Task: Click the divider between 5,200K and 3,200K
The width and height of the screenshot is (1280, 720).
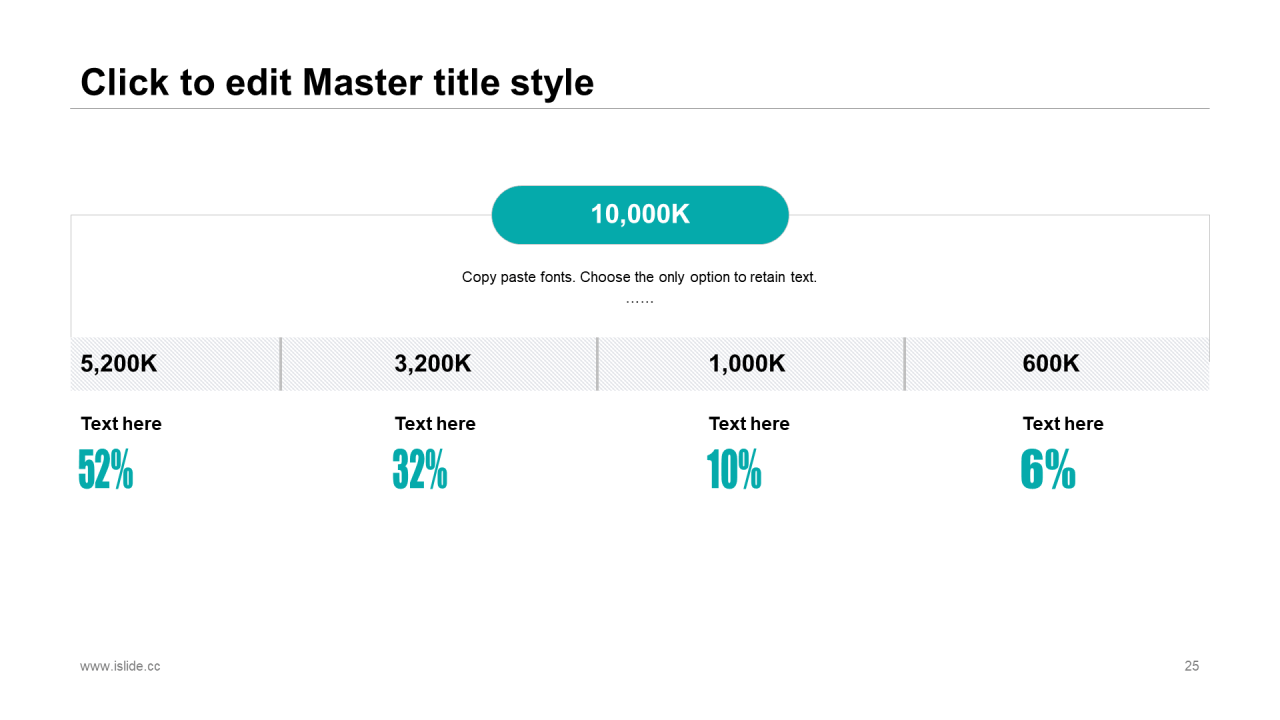Action: pyautogui.click(x=281, y=364)
